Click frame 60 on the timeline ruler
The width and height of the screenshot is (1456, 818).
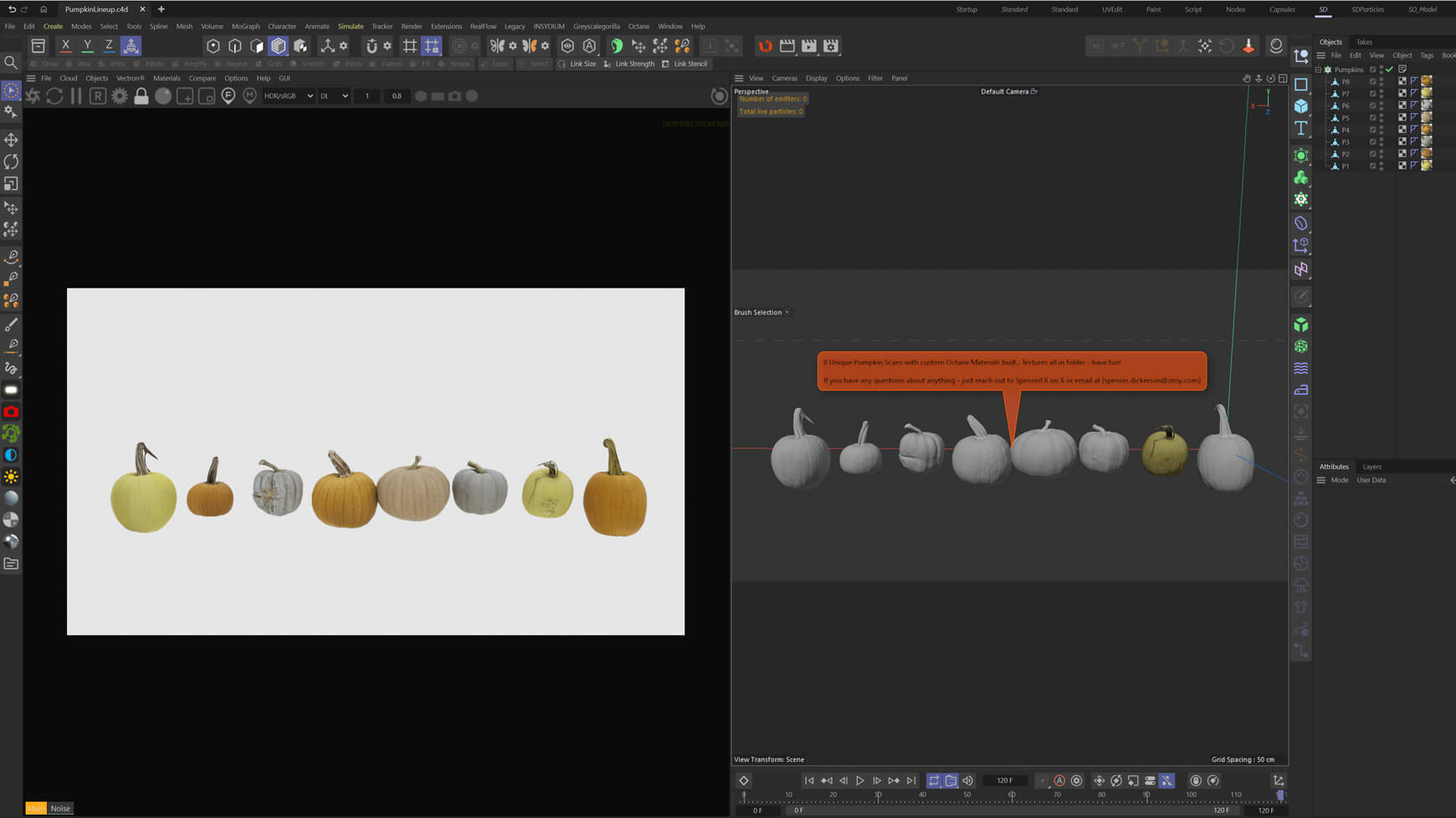1013,795
